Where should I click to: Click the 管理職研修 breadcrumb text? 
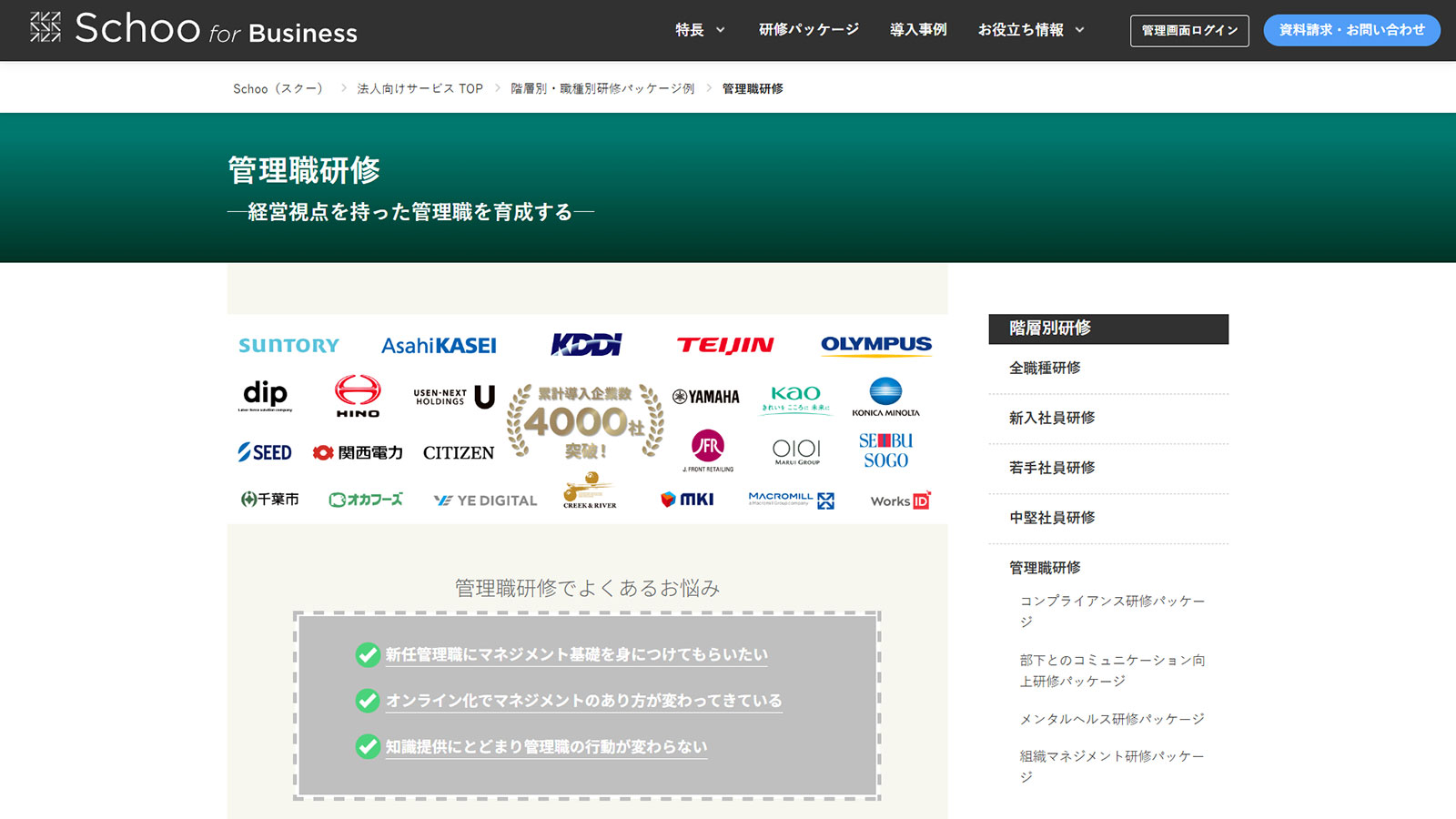click(x=753, y=88)
